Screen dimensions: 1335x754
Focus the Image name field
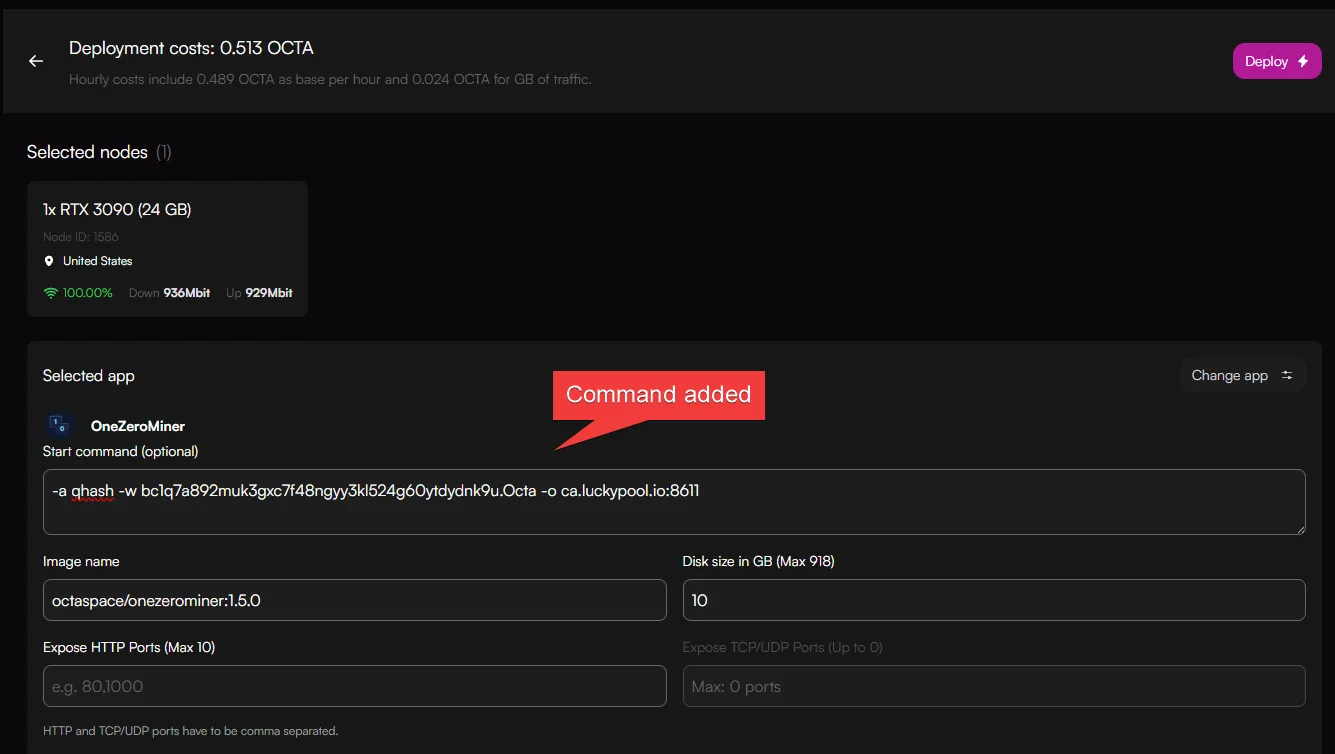tap(355, 600)
